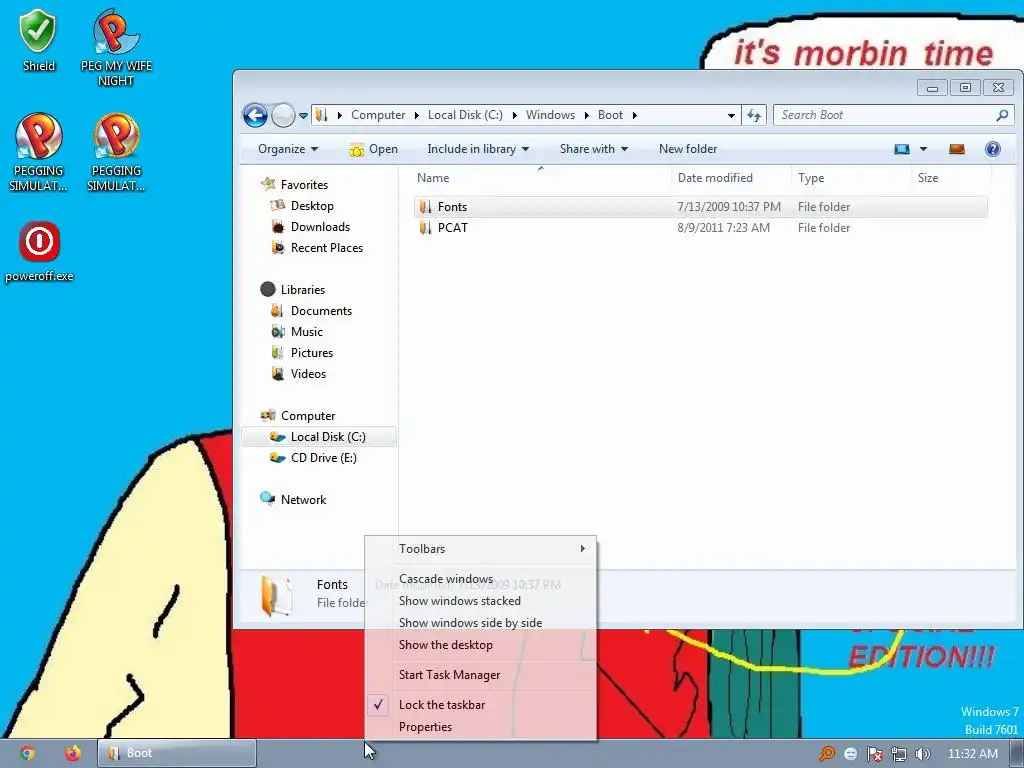Open the view options dropdown arrow

point(923,149)
